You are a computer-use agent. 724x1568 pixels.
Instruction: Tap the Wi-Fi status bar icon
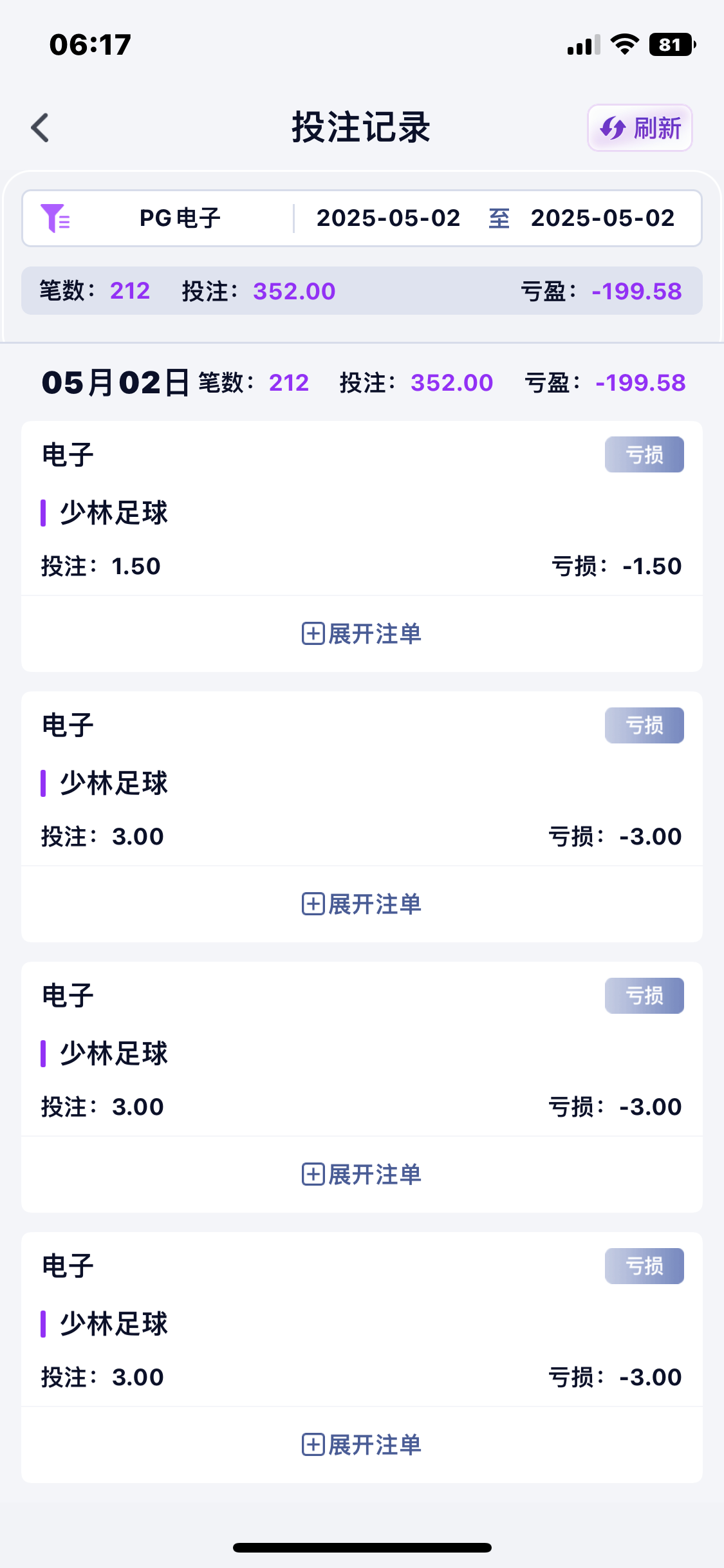click(x=624, y=44)
